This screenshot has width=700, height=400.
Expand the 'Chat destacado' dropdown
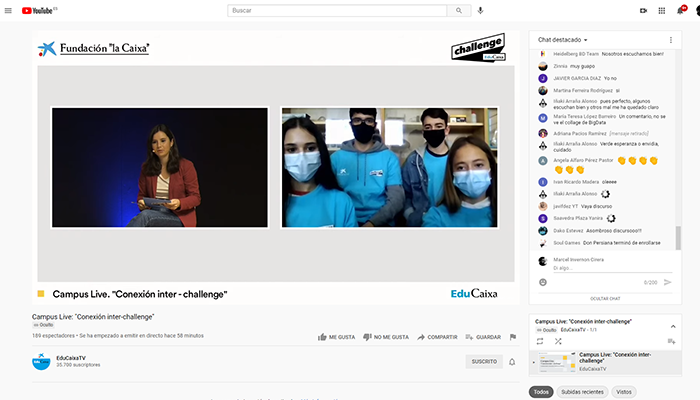pyautogui.click(x=563, y=39)
